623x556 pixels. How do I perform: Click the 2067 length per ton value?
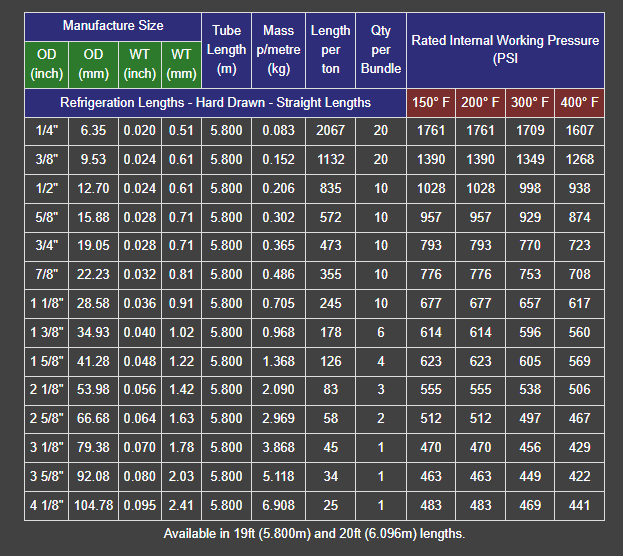(330, 130)
